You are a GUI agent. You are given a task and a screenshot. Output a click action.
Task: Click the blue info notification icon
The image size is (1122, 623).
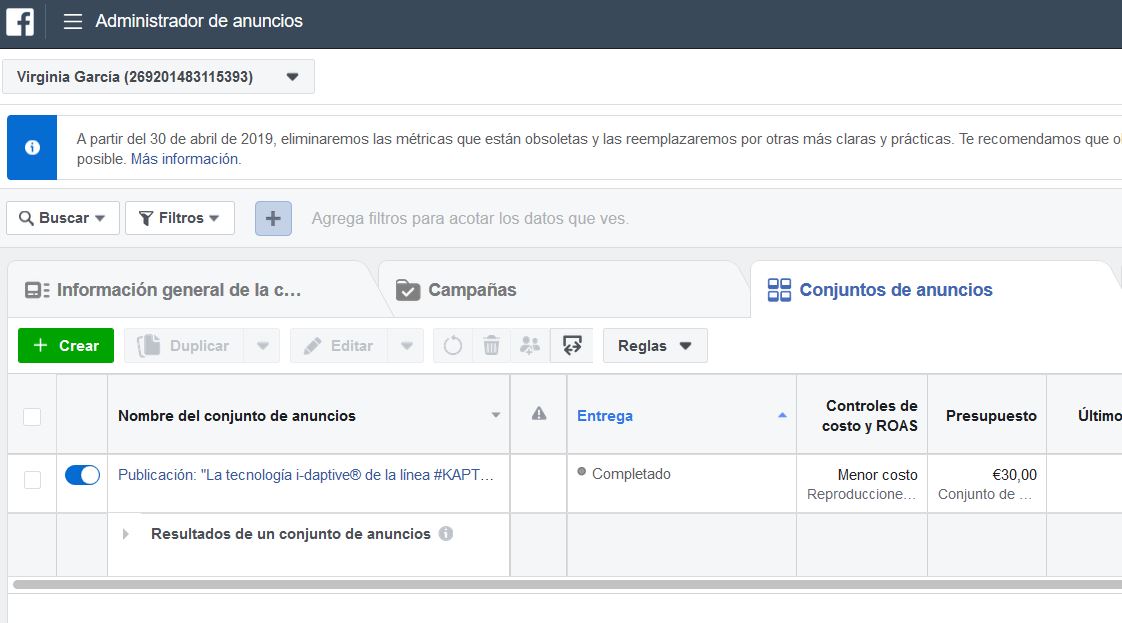click(x=32, y=147)
